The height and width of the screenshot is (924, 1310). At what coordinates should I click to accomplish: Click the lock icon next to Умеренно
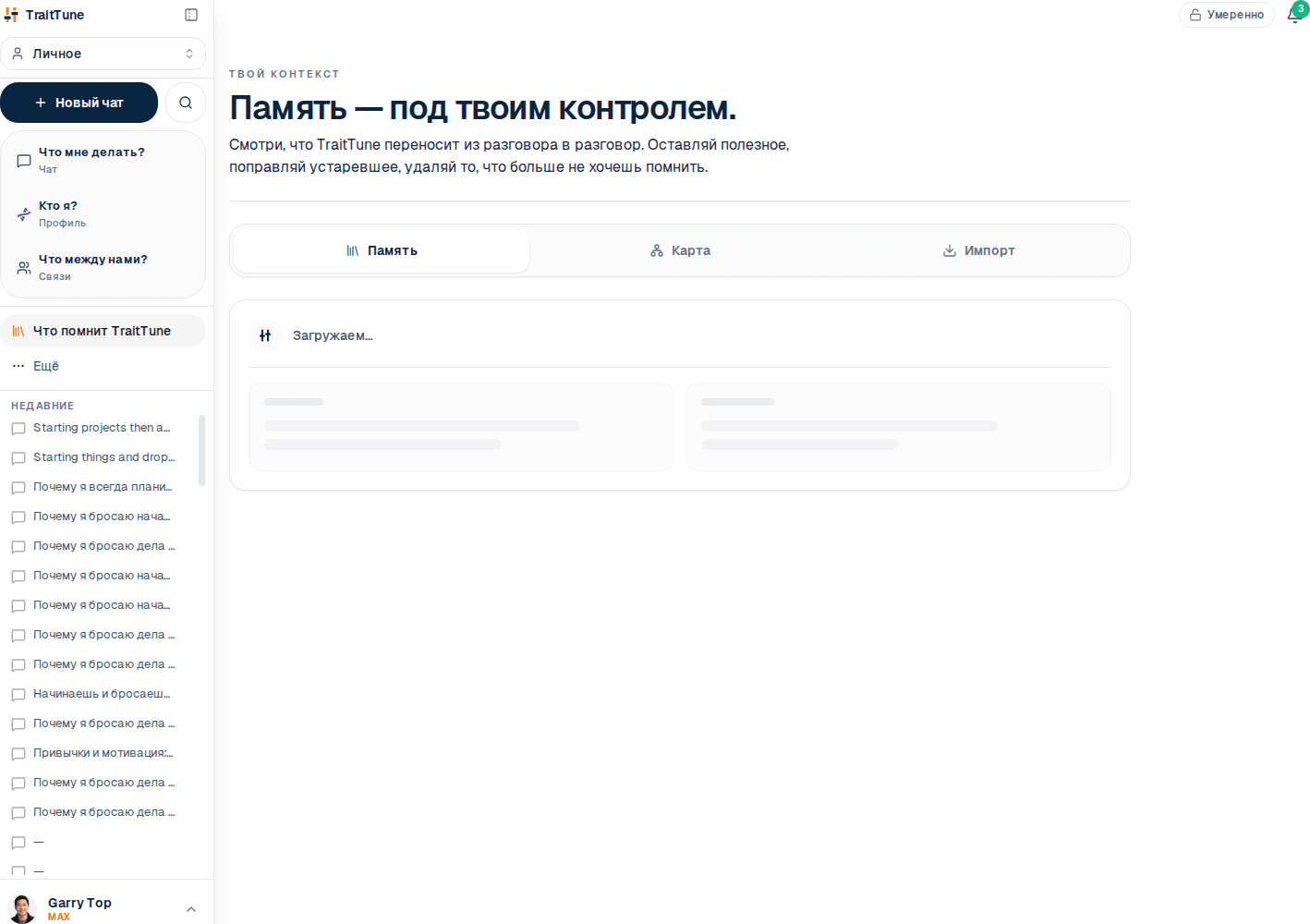[x=1195, y=15]
